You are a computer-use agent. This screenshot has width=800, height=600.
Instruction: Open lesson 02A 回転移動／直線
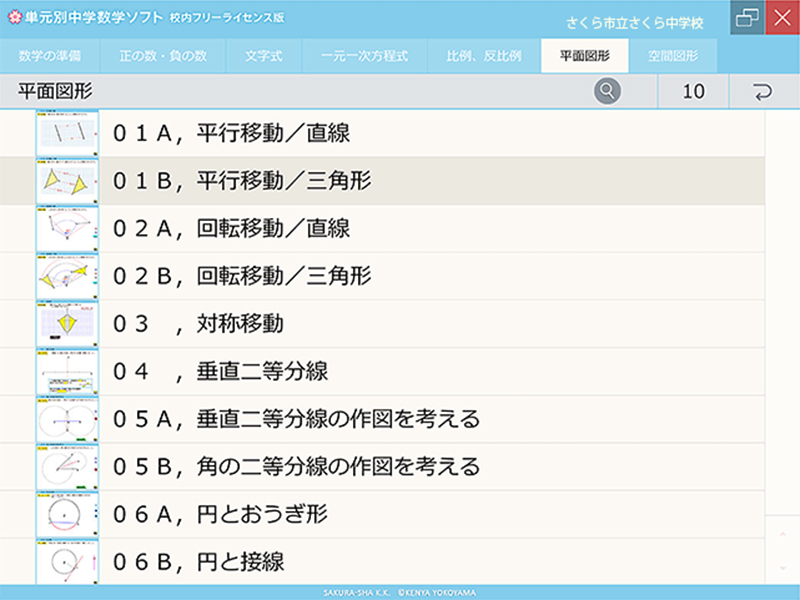[231, 229]
